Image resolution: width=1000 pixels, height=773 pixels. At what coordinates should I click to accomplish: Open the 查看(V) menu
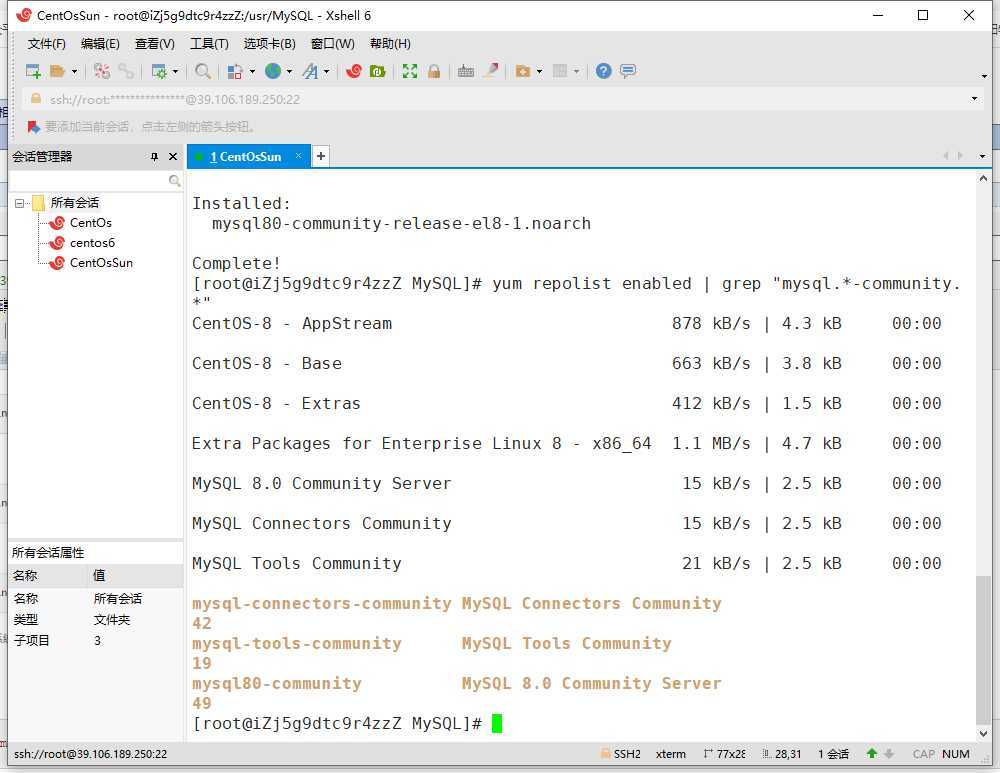click(x=154, y=44)
